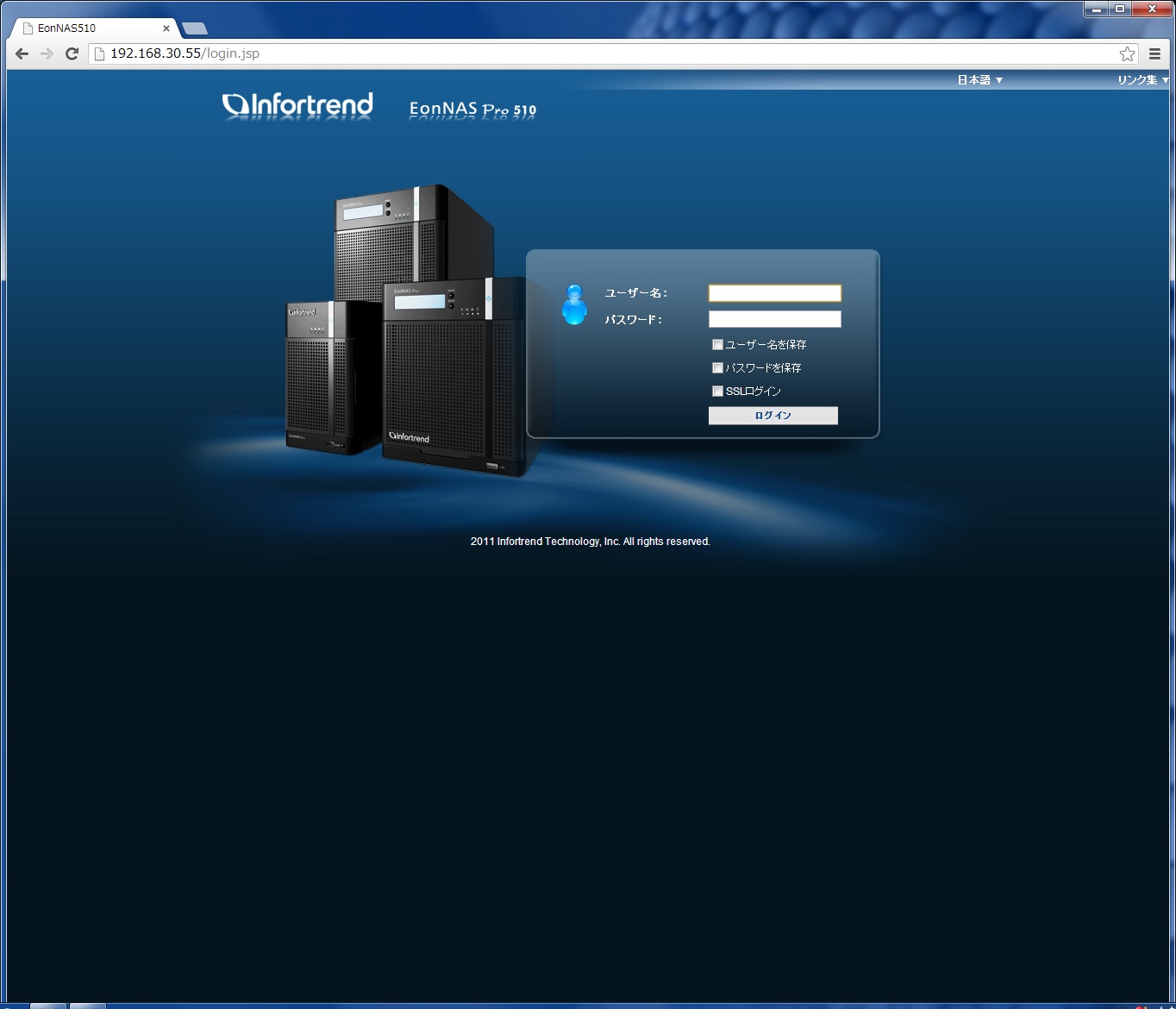Reload the login.jsp page
The width and height of the screenshot is (1176, 1009).
point(72,53)
